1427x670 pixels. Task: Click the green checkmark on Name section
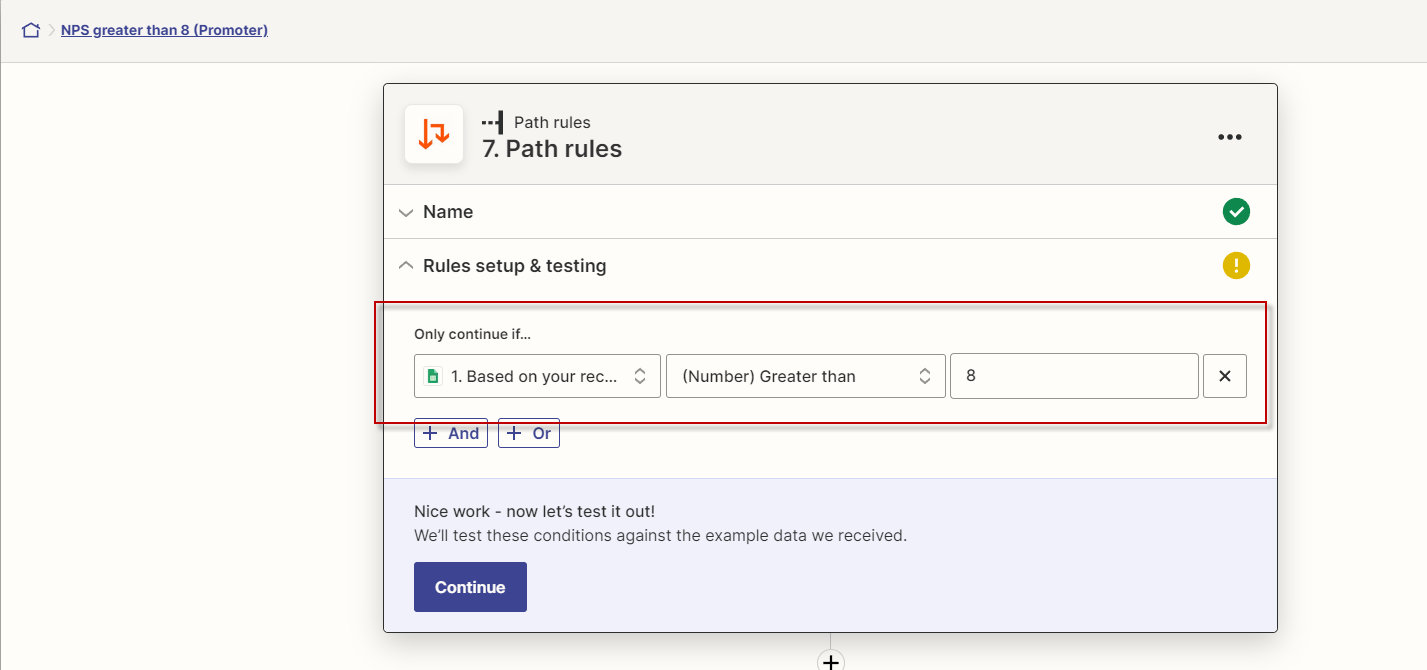pyautogui.click(x=1236, y=211)
